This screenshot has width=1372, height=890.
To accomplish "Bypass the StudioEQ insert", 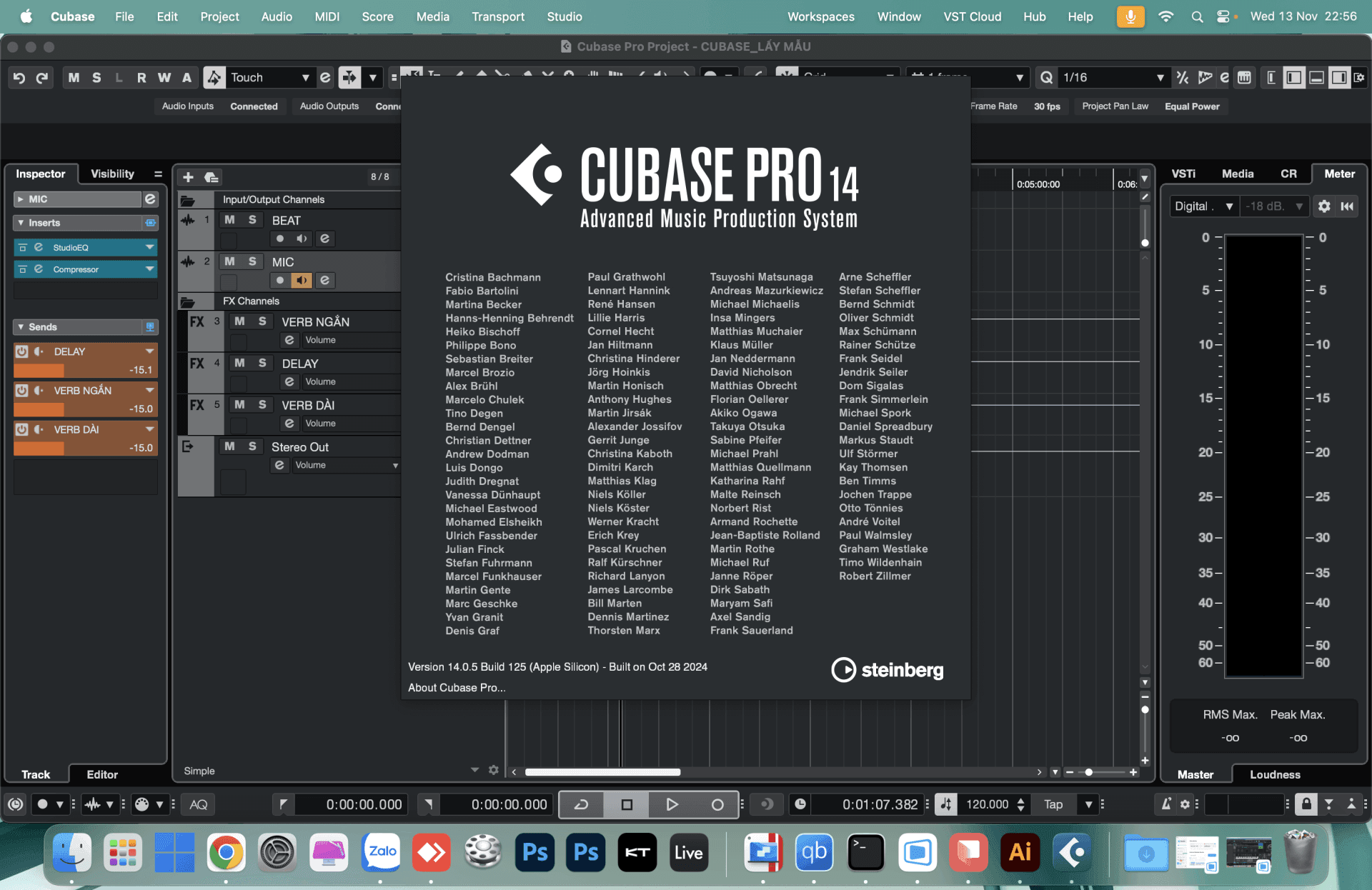I will (22, 247).
